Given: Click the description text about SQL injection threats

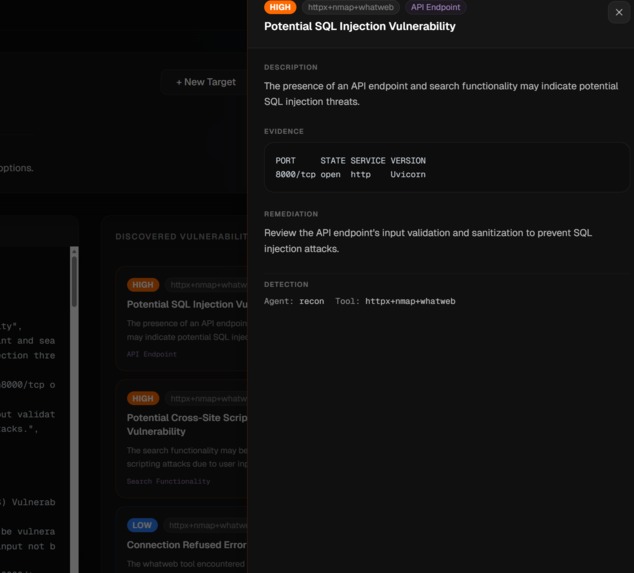Looking at the screenshot, I should [441, 94].
